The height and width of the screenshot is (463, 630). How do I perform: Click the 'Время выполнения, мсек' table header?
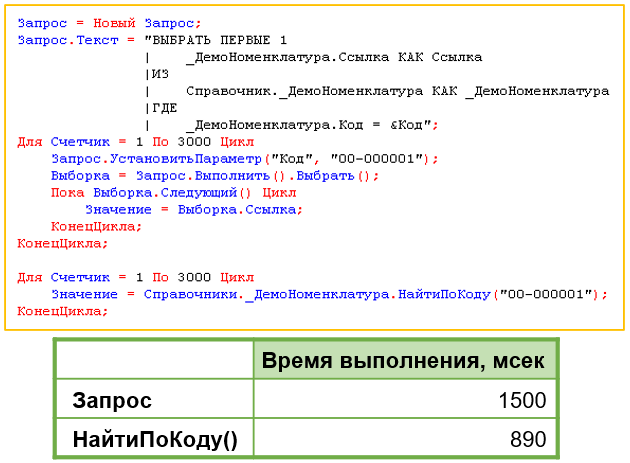point(403,360)
